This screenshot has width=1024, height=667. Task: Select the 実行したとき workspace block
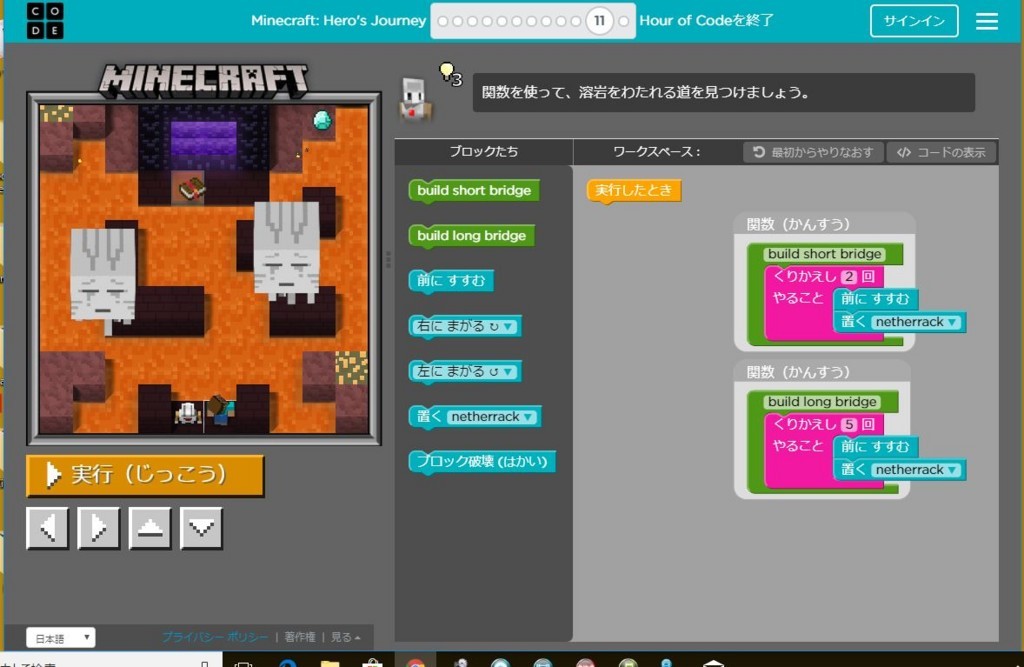[633, 190]
